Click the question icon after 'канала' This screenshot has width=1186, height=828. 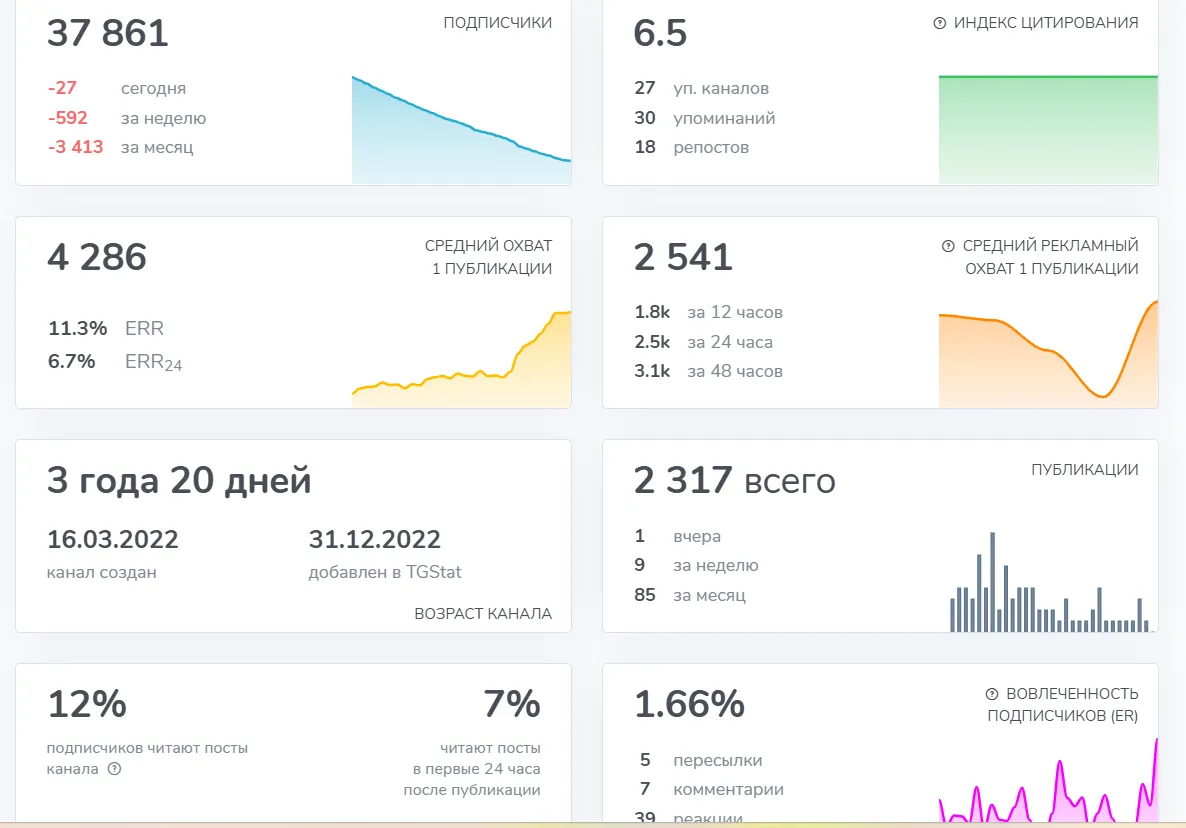point(114,769)
